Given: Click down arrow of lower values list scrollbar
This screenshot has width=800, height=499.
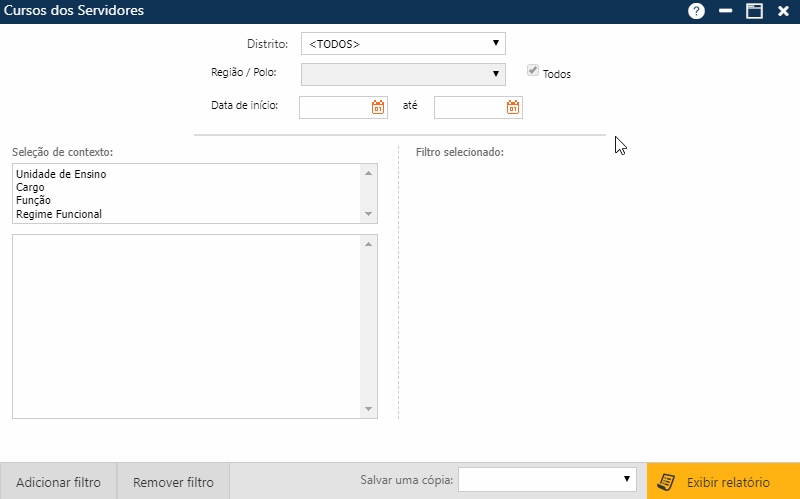Looking at the screenshot, I should (x=368, y=409).
